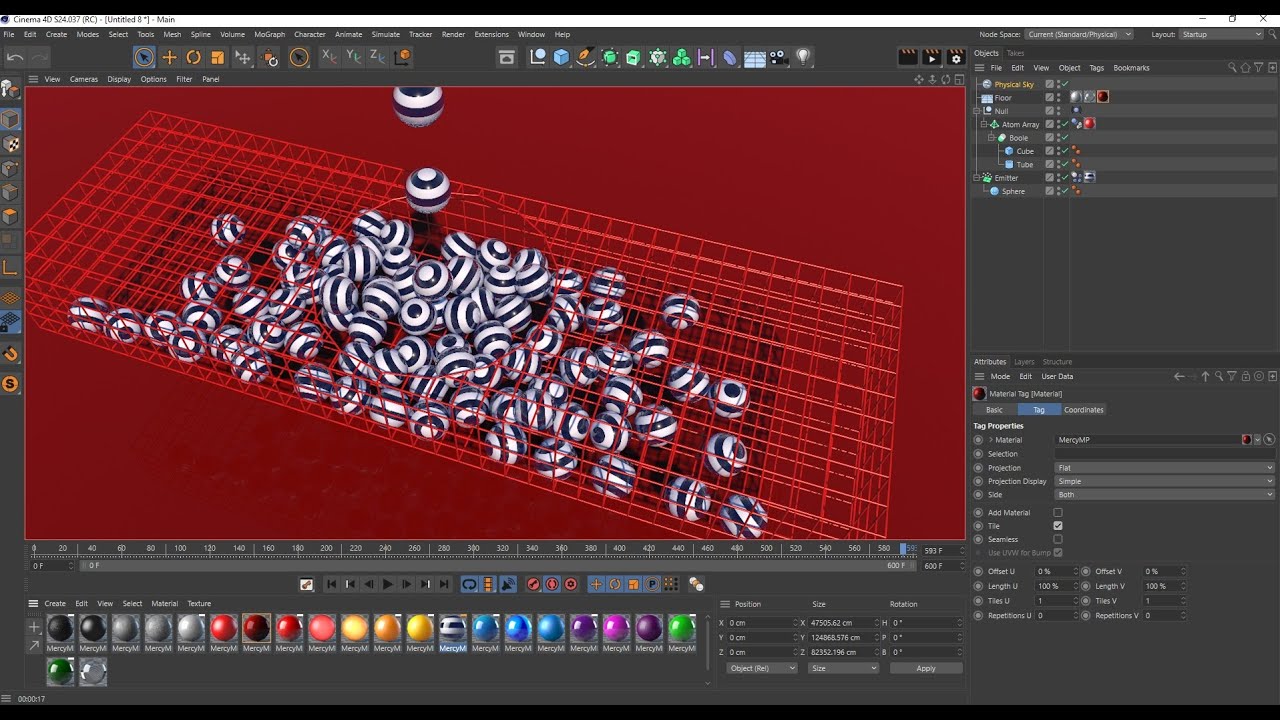
Task: Add a Cube primitive from toolbar
Action: click(561, 57)
